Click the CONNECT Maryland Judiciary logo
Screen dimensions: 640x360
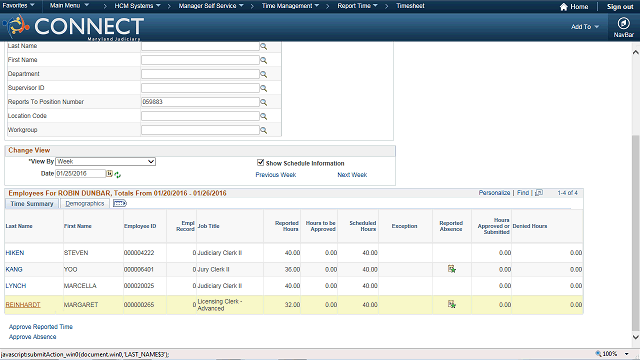(x=74, y=27)
